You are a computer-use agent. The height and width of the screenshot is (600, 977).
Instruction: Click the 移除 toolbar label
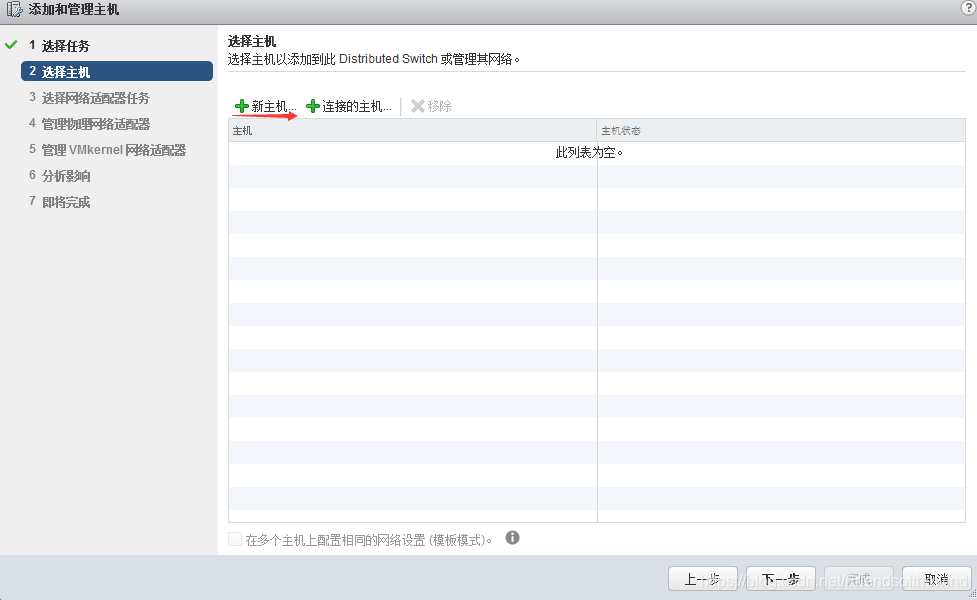439,107
